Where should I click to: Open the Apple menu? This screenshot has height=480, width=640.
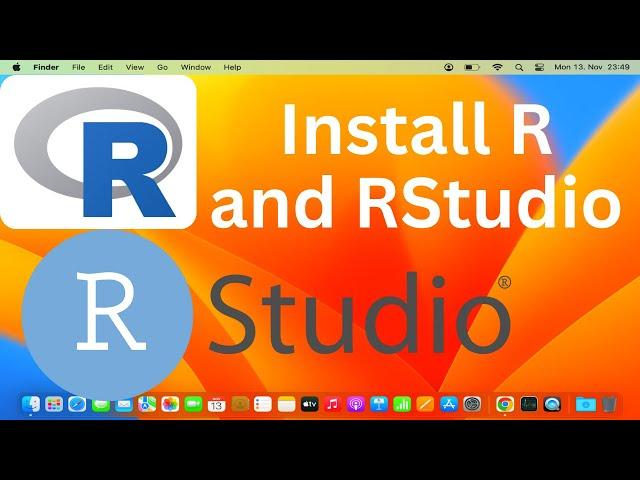pos(17,67)
